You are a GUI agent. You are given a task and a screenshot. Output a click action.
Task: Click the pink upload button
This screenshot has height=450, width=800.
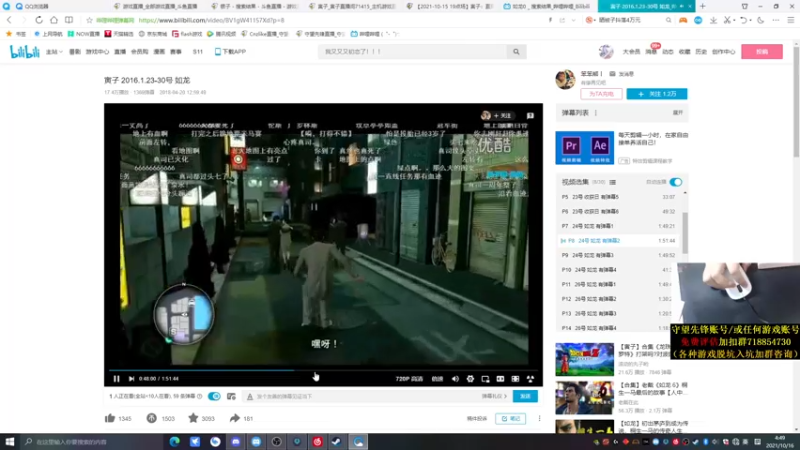click(x=762, y=52)
